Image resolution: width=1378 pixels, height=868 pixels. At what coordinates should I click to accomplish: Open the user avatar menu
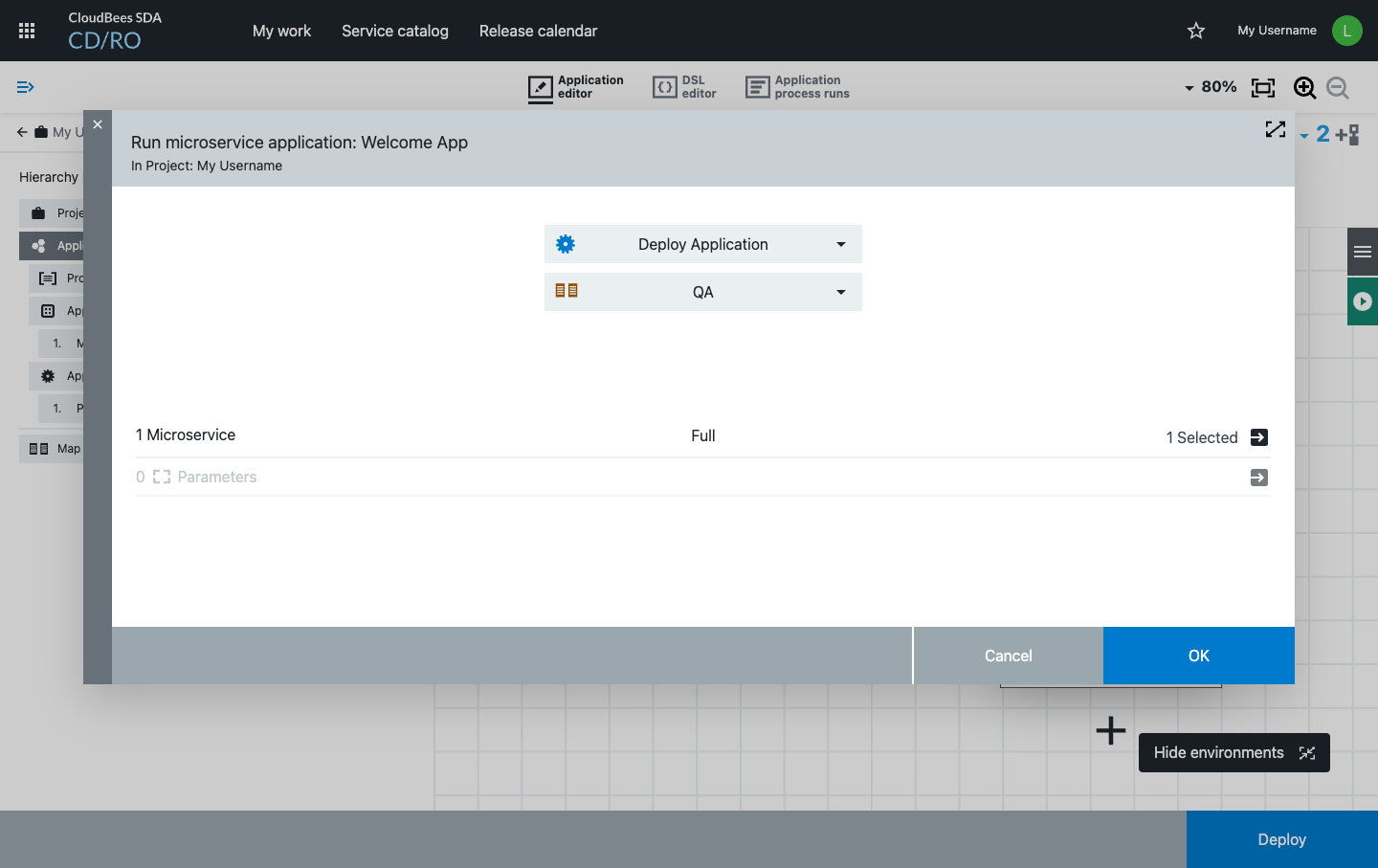[1346, 31]
